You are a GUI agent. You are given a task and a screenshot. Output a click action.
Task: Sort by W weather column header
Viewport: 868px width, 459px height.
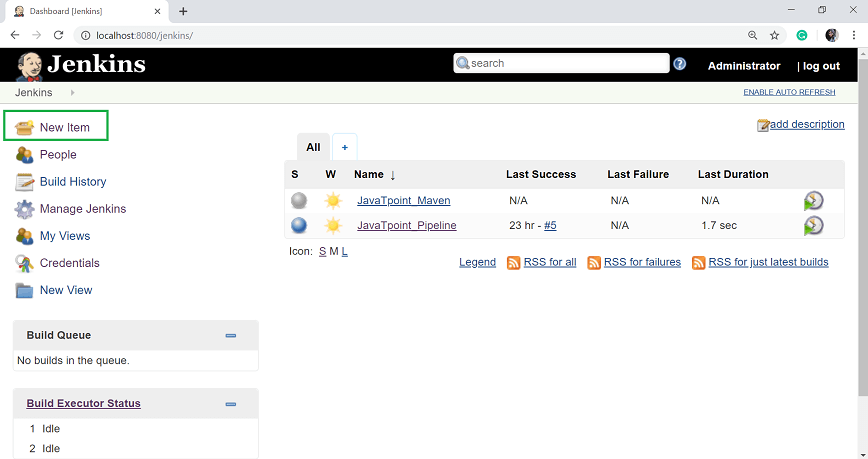pyautogui.click(x=330, y=174)
